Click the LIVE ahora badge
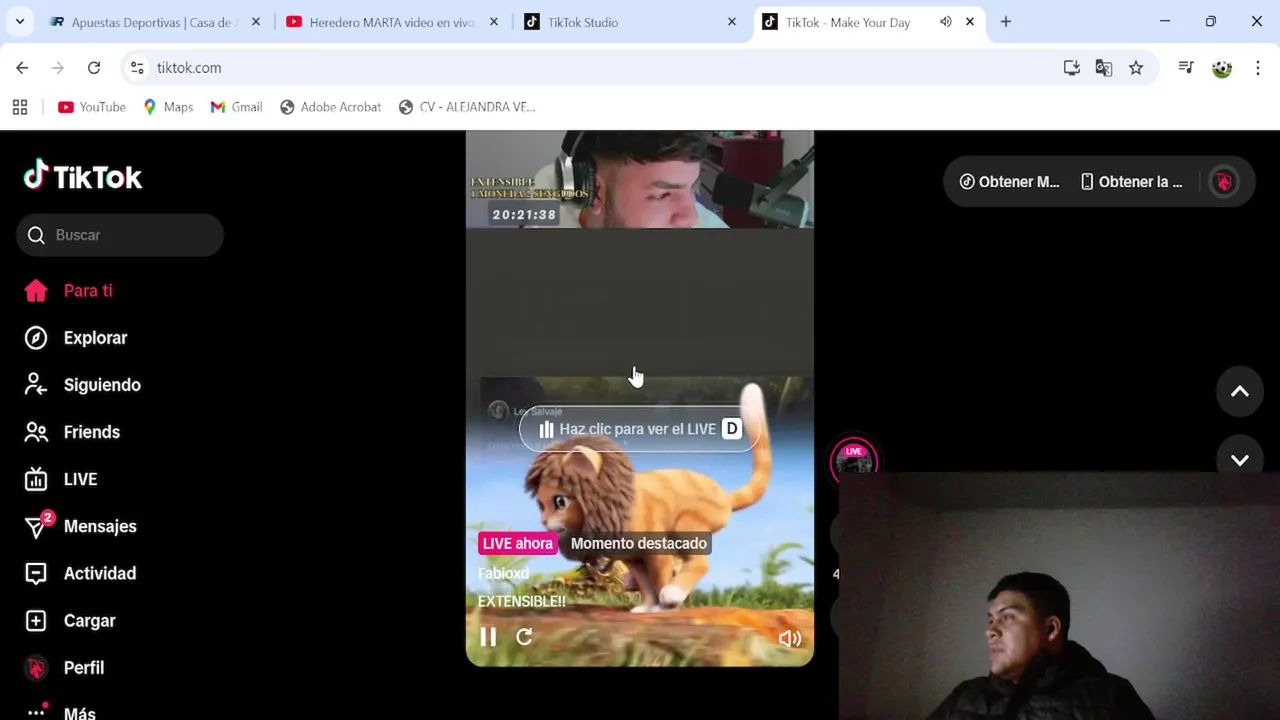 point(517,543)
